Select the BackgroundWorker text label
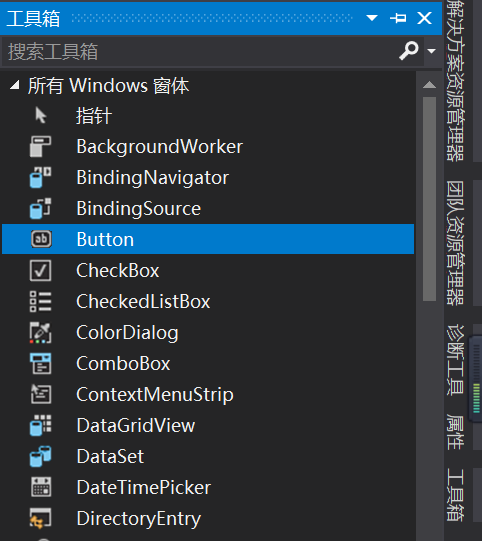The image size is (482, 541). [159, 147]
